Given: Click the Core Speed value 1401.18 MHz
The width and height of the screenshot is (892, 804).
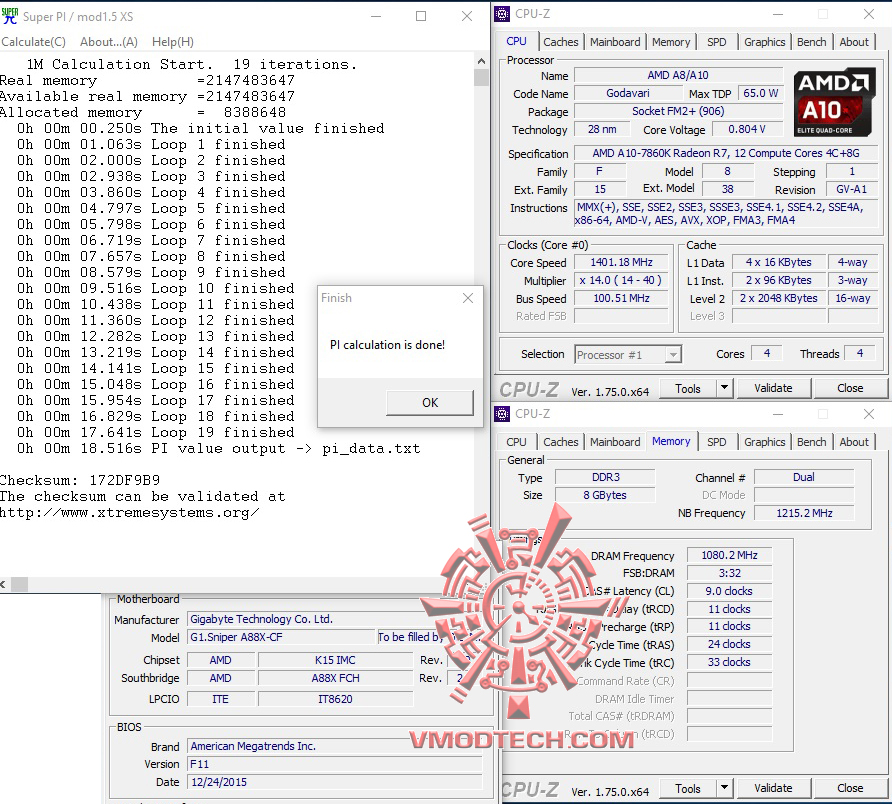Looking at the screenshot, I should click(621, 262).
